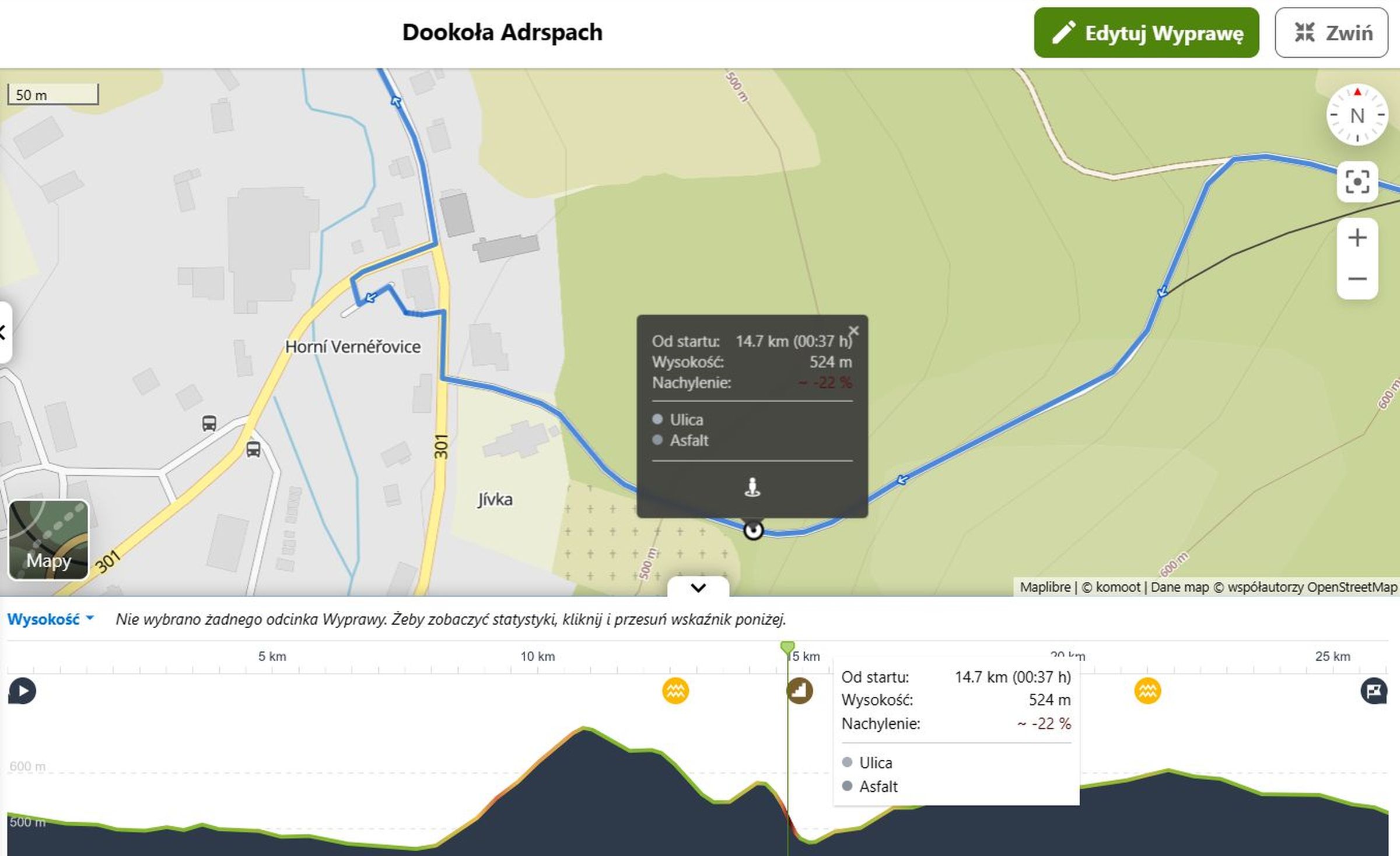This screenshot has width=1400, height=856.
Task: Open the Mapy layer switcher thumbnail
Action: (49, 540)
